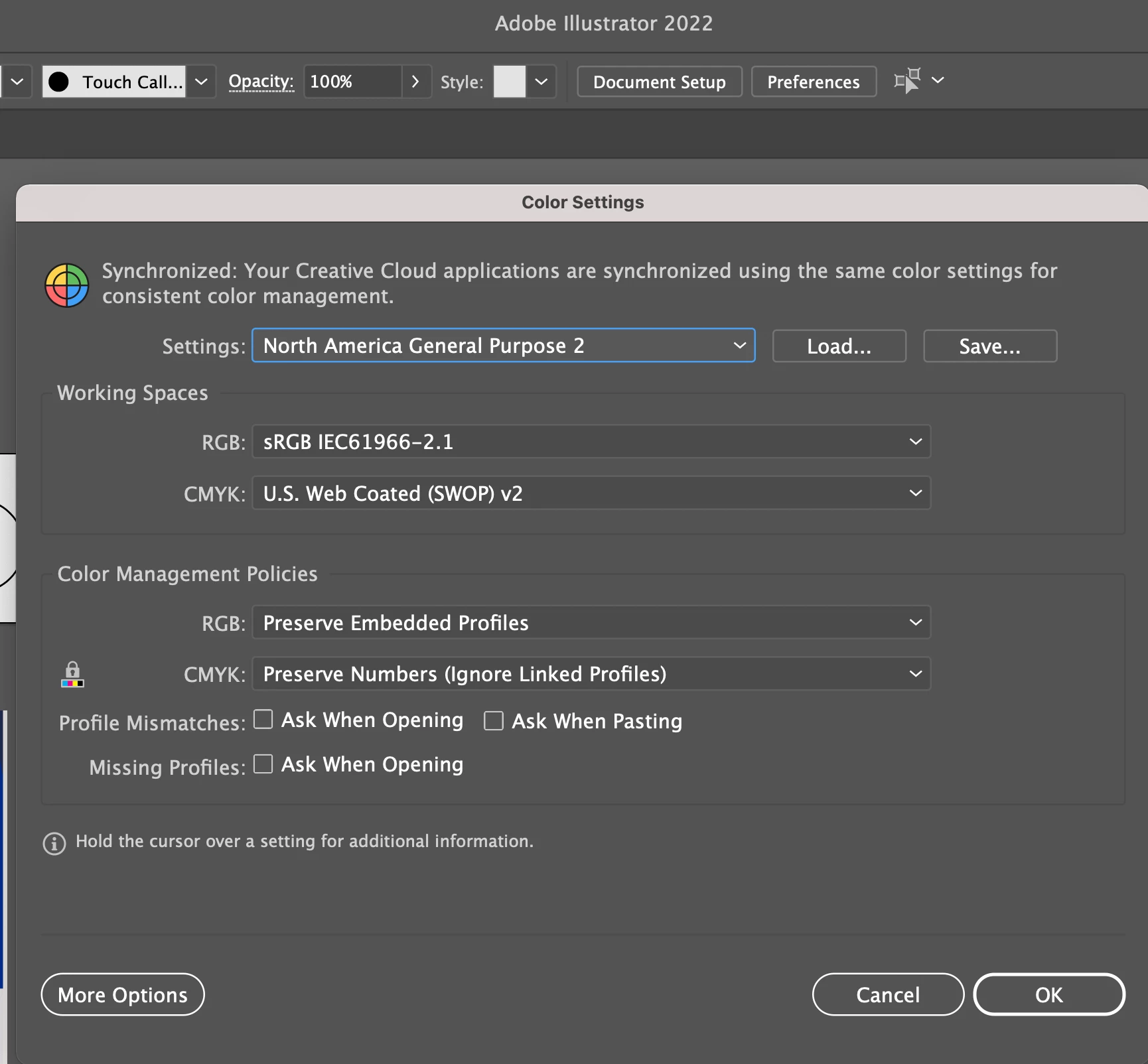Click the 'Missing Profiles:' label
Image resolution: width=1148 pixels, height=1064 pixels.
click(x=167, y=767)
